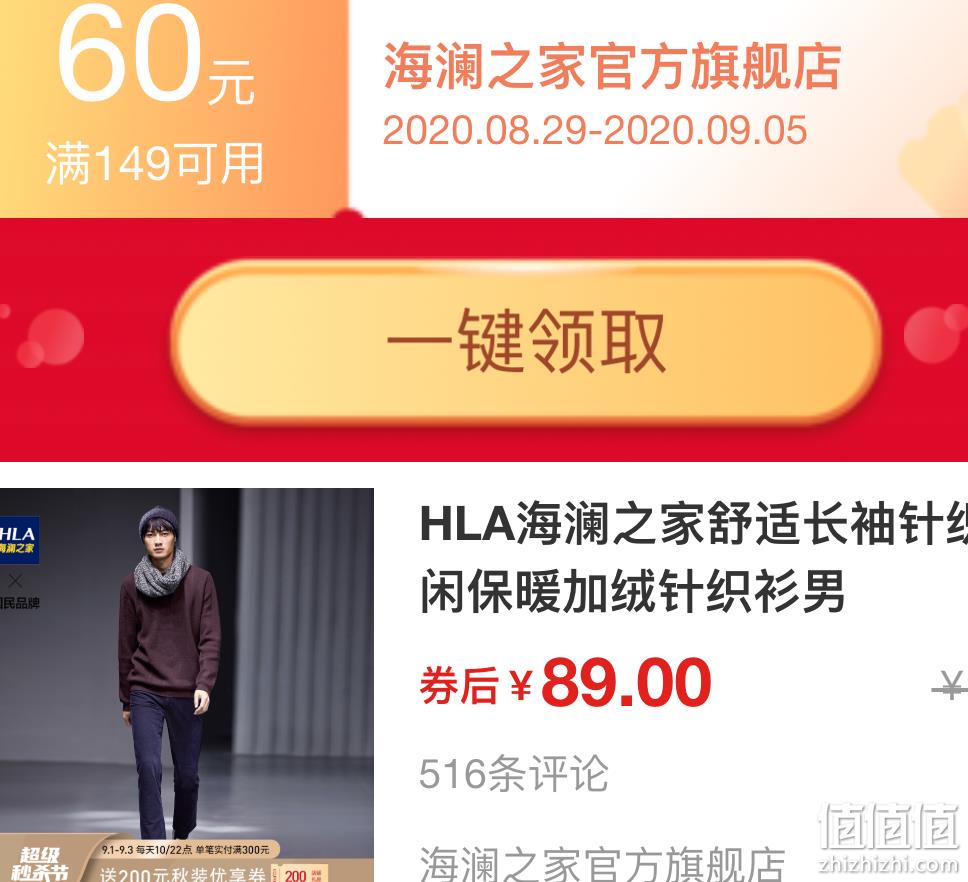Click the coupon validity date 2020.08.29-2020.09.05
The image size is (968, 882).
(595, 130)
